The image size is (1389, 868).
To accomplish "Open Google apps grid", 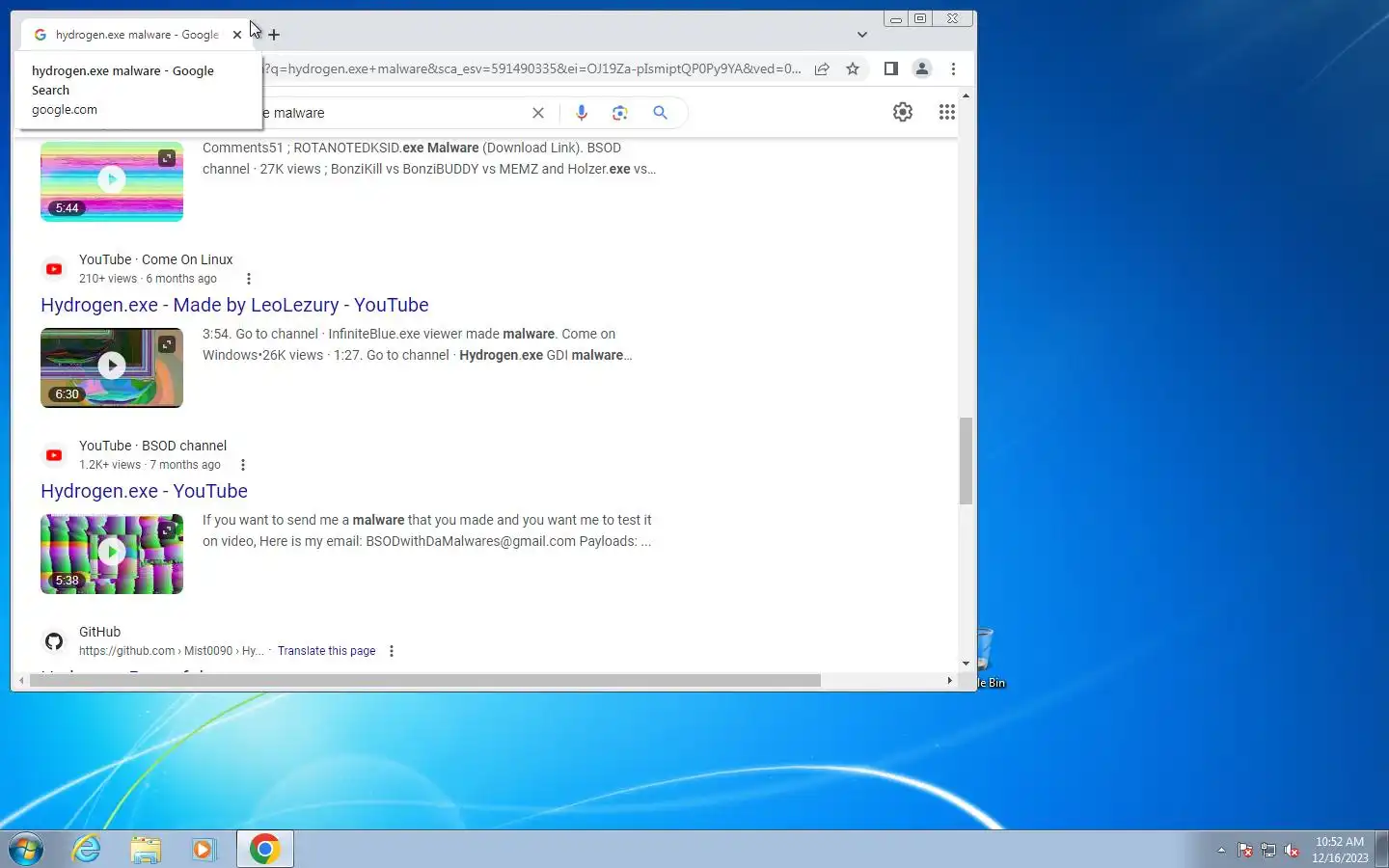I will coord(947,113).
